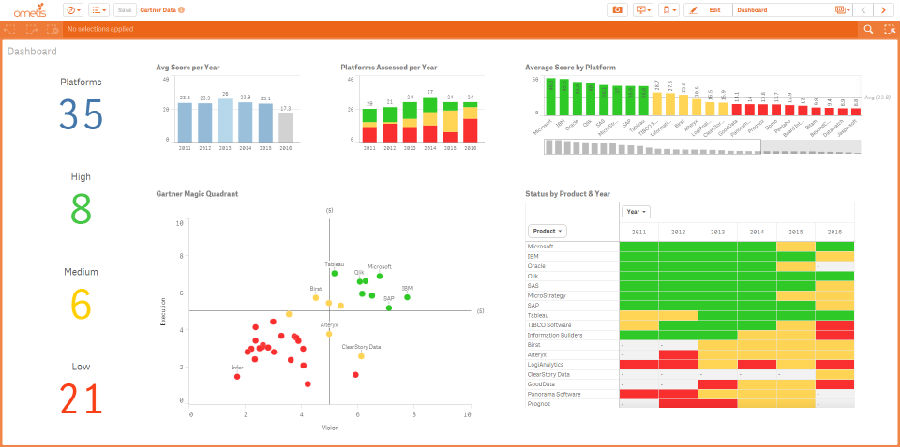Click the Status by Product & Year title
Image resolution: width=900 pixels, height=447 pixels.
[x=568, y=194]
